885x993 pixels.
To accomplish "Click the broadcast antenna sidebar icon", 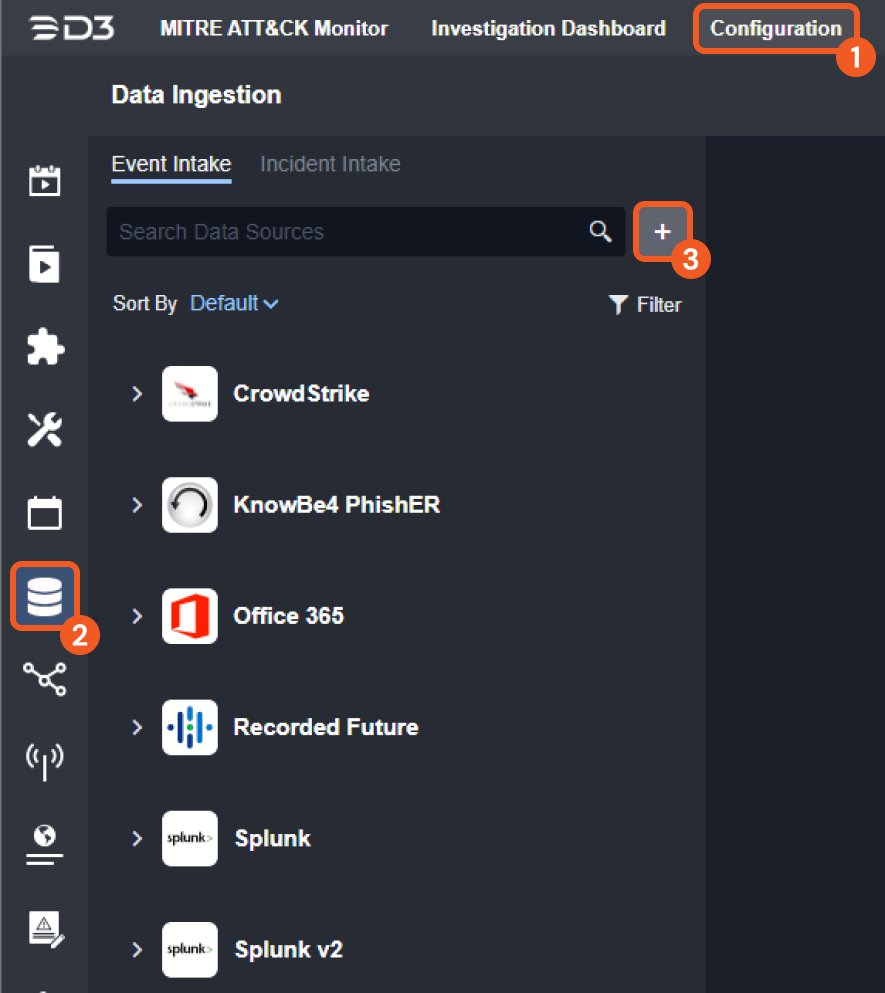I will point(44,760).
